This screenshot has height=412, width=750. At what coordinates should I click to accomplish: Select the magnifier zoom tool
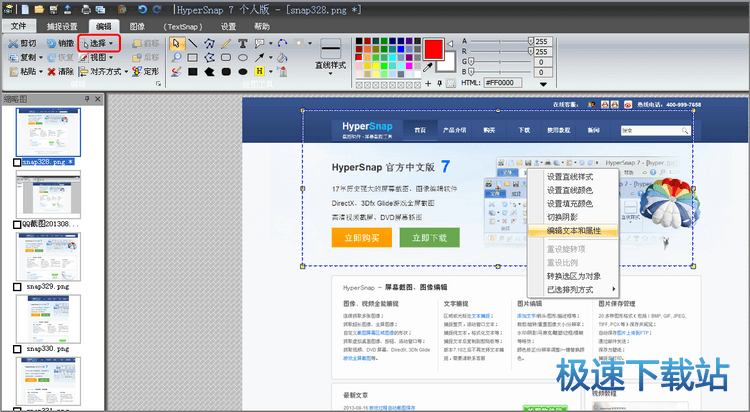click(176, 57)
